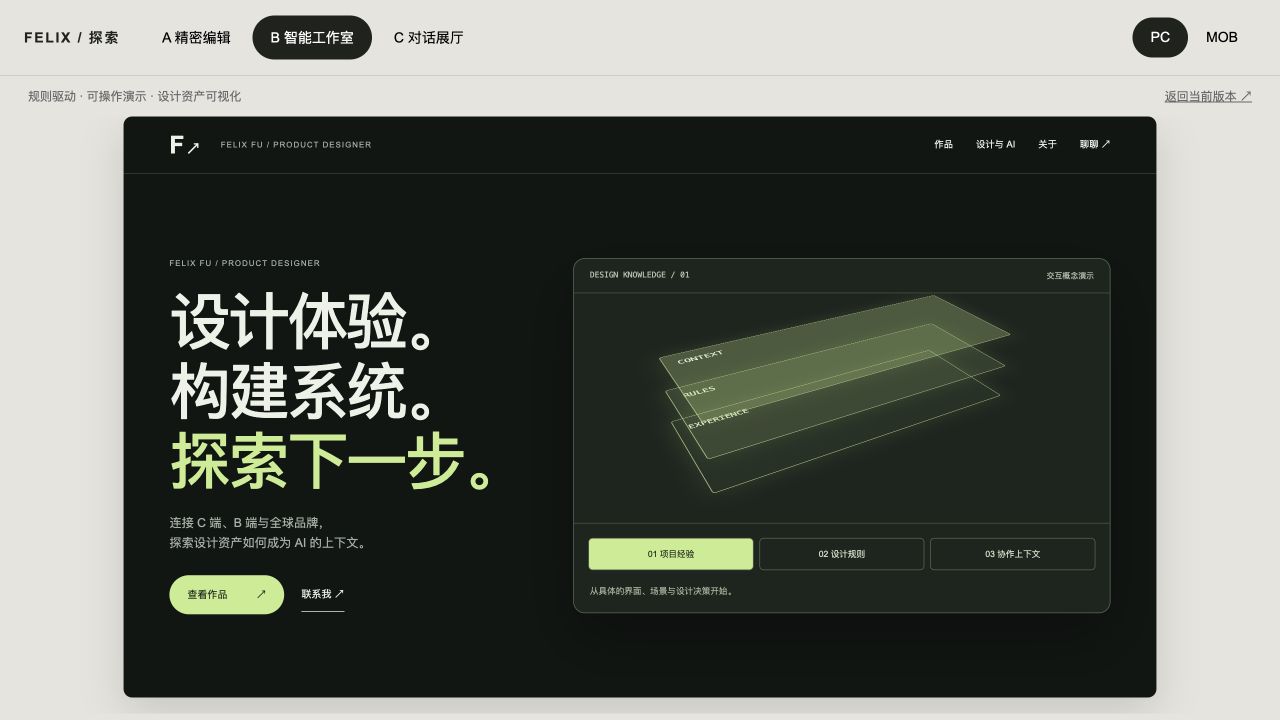Click the 查看作品 button
The width and height of the screenshot is (1280, 720).
point(227,594)
